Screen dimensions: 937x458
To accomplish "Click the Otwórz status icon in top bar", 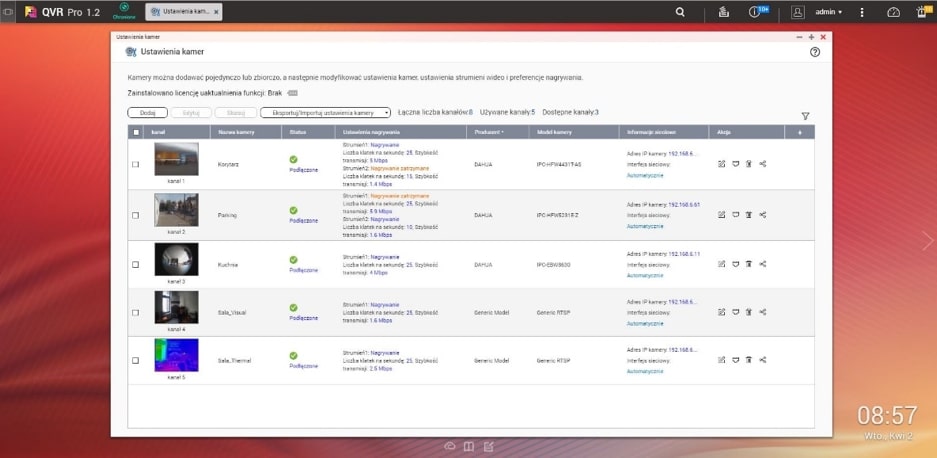I will pyautogui.click(x=124, y=11).
